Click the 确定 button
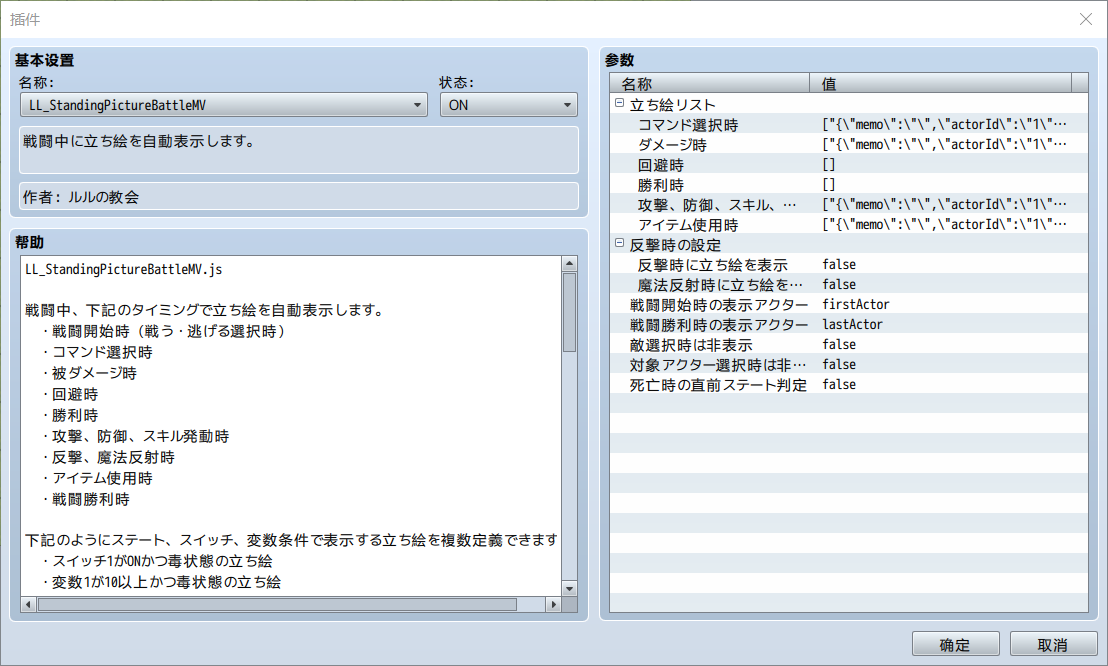The width and height of the screenshot is (1108, 666). 955,644
